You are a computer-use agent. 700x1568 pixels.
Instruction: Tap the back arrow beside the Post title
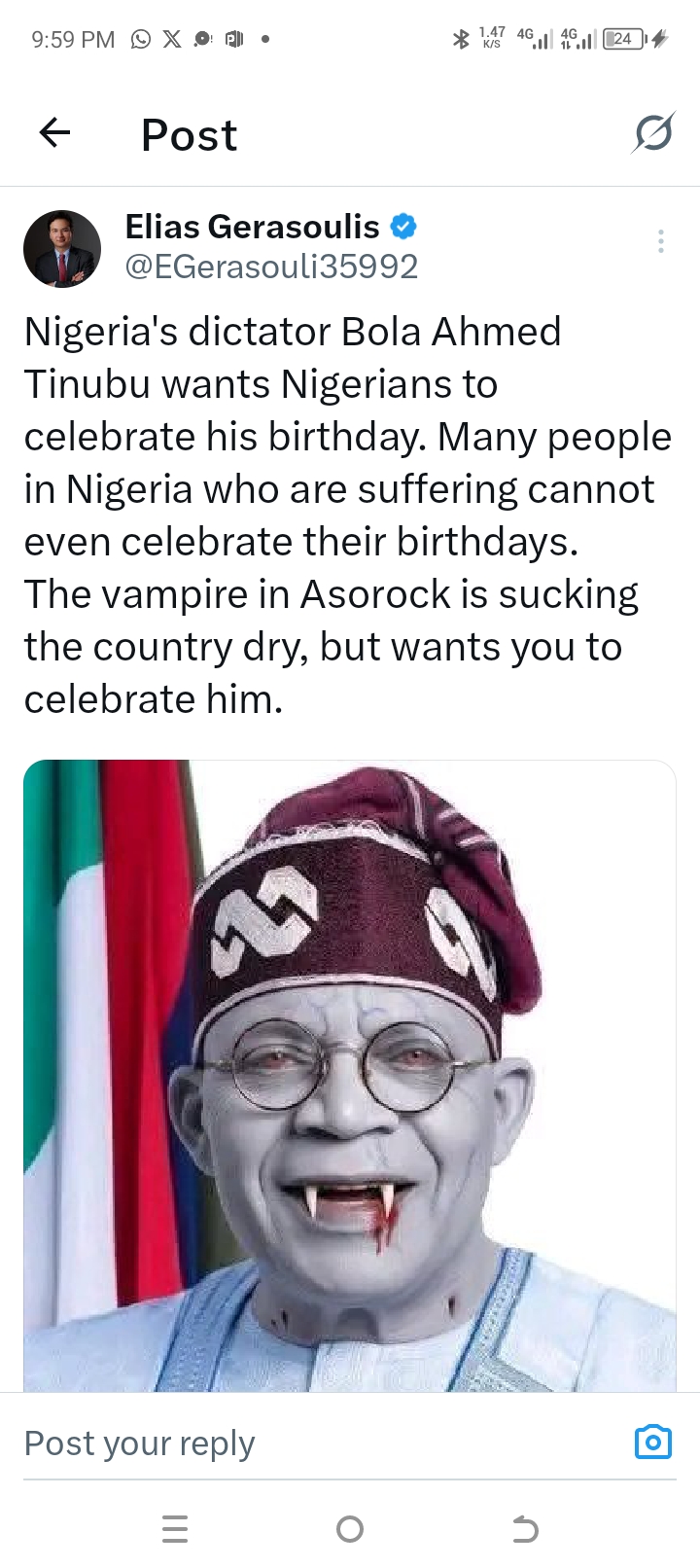pos(55,132)
